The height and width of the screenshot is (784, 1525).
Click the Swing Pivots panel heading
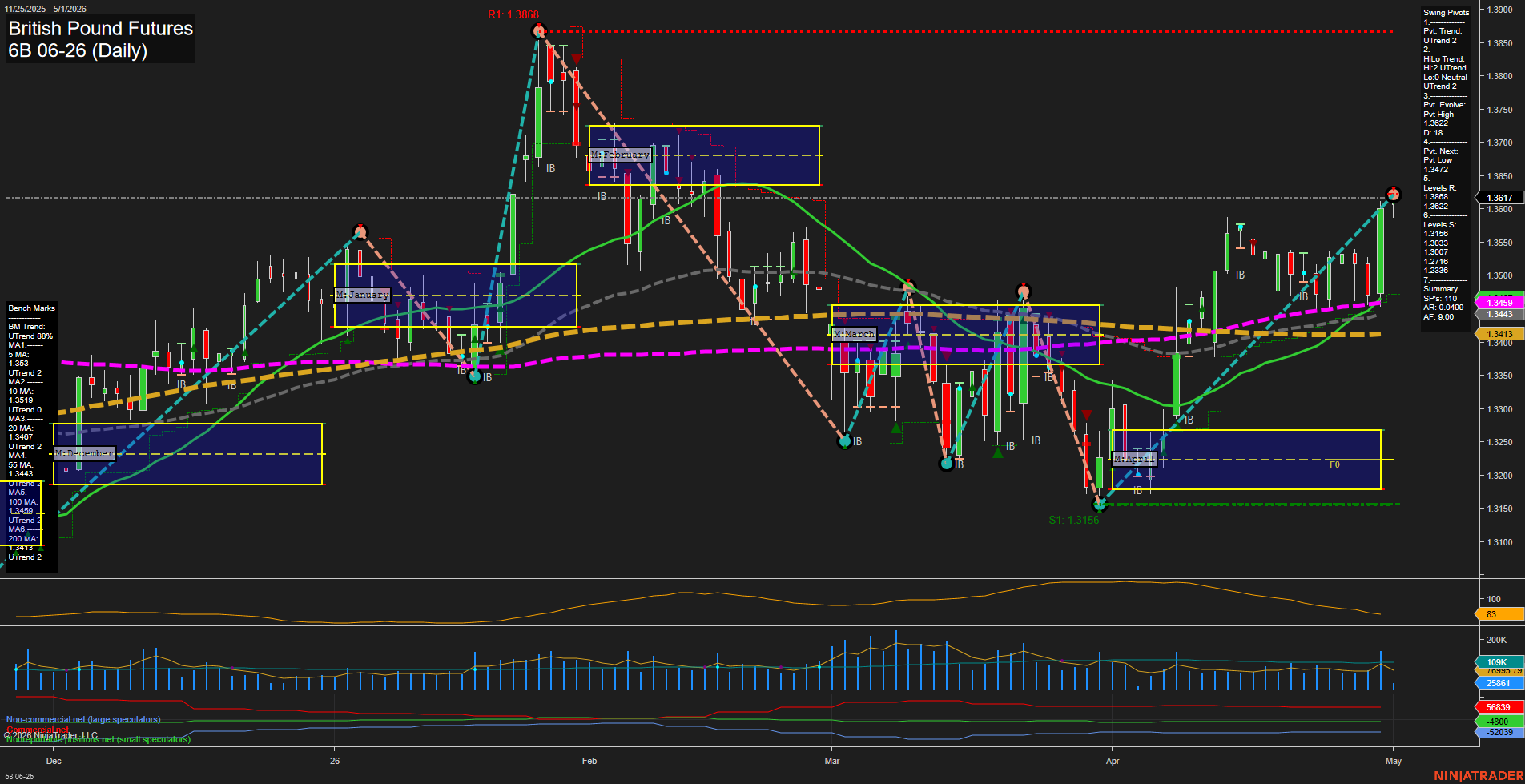tap(1446, 13)
